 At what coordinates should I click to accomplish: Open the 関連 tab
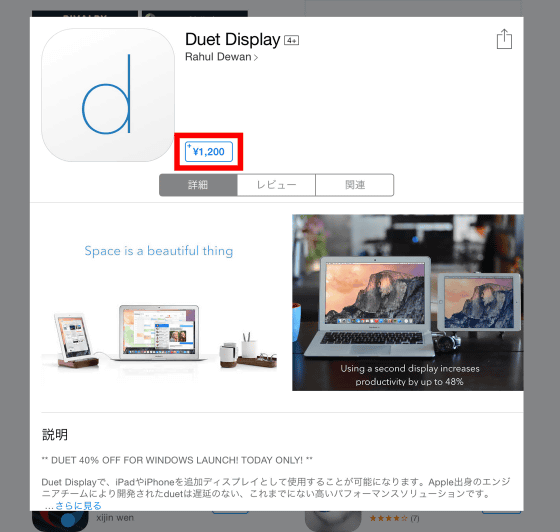[x=355, y=185]
